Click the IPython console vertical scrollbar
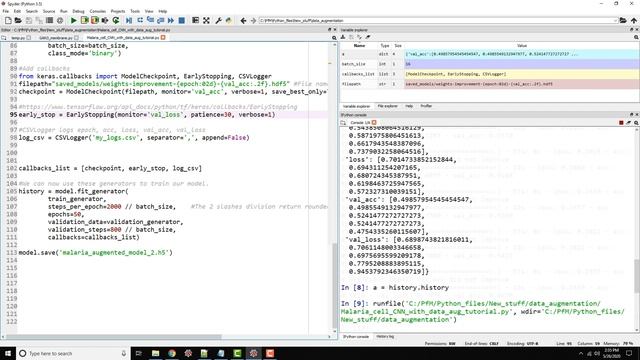The image size is (640, 360). (x=637, y=276)
